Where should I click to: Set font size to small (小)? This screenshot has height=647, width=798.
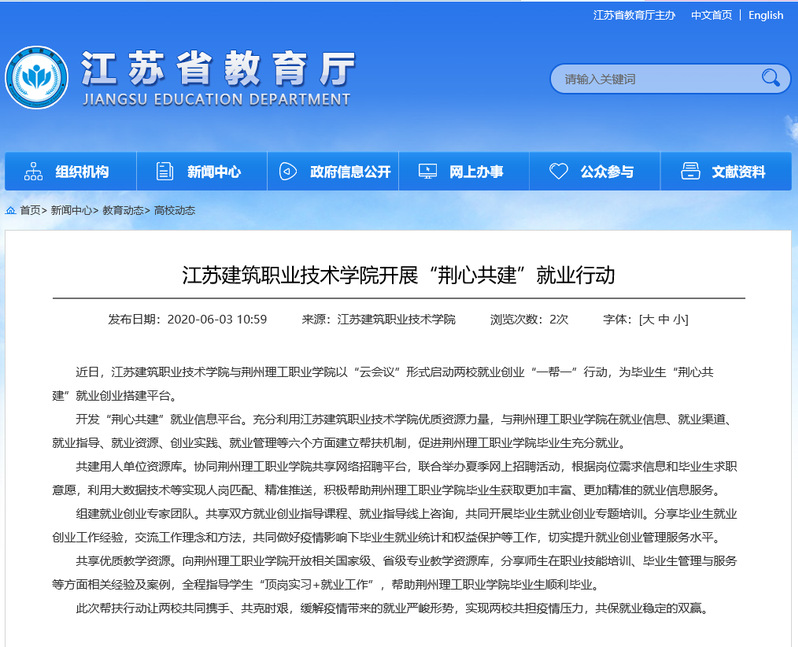coord(678,320)
